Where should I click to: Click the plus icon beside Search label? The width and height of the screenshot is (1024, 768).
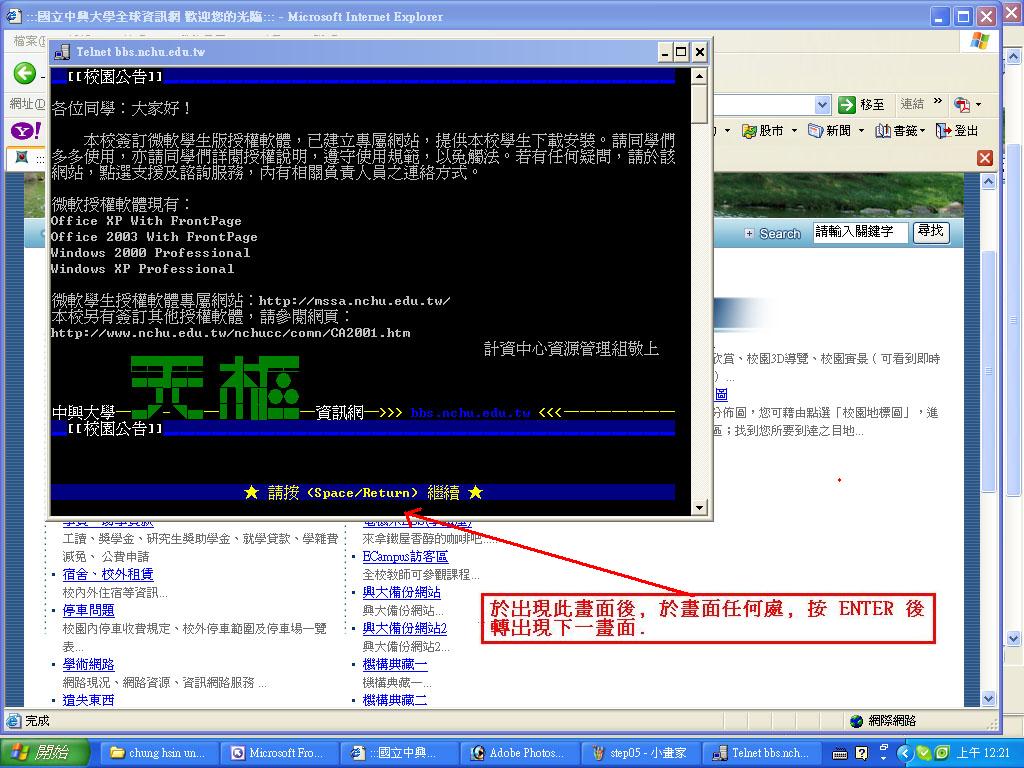(748, 234)
